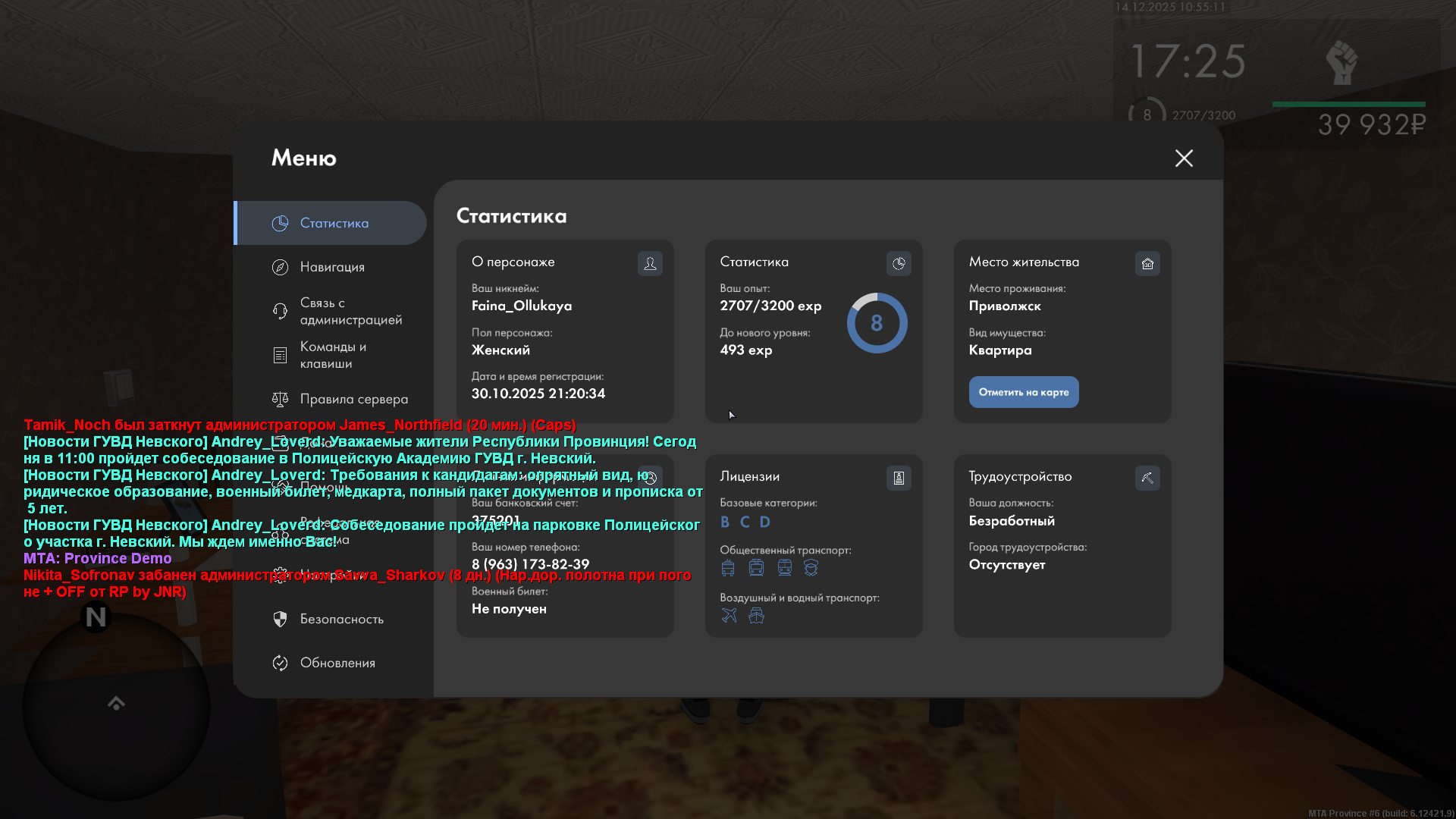This screenshot has width=1456, height=819.
Task: Close the Меню window with X
Action: click(x=1184, y=158)
